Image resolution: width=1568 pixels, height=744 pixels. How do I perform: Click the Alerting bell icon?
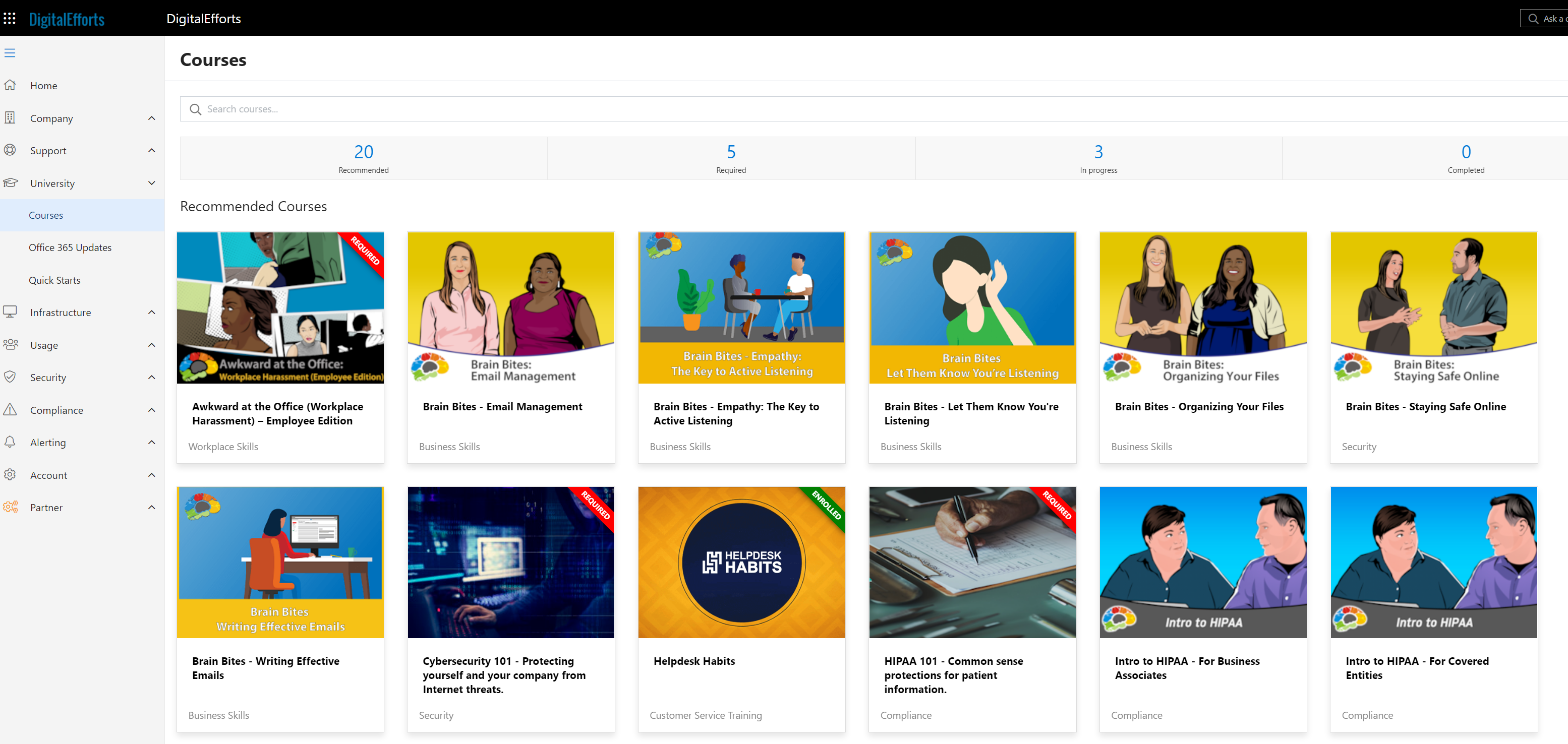[x=10, y=442]
